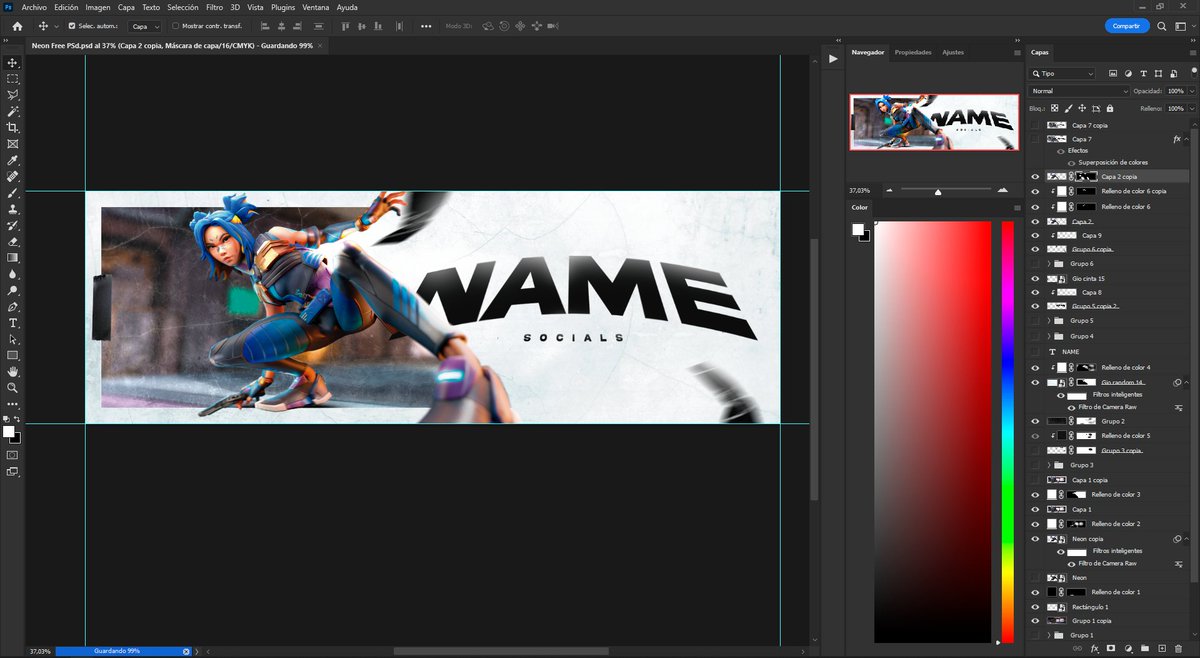Click the Navegador zoom slider
The height and width of the screenshot is (658, 1200).
coord(937,190)
